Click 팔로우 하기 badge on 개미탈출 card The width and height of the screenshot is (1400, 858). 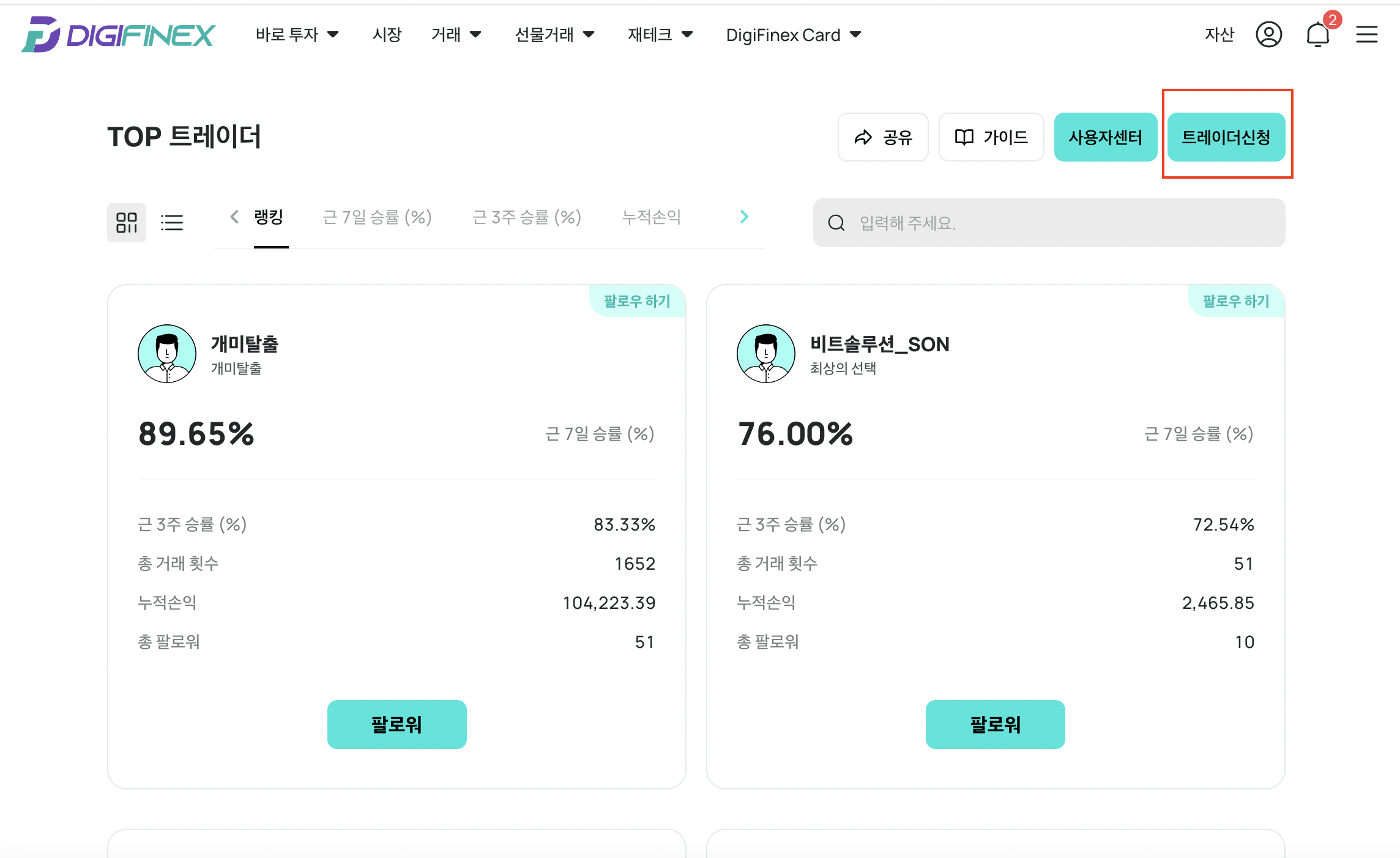[638, 301]
